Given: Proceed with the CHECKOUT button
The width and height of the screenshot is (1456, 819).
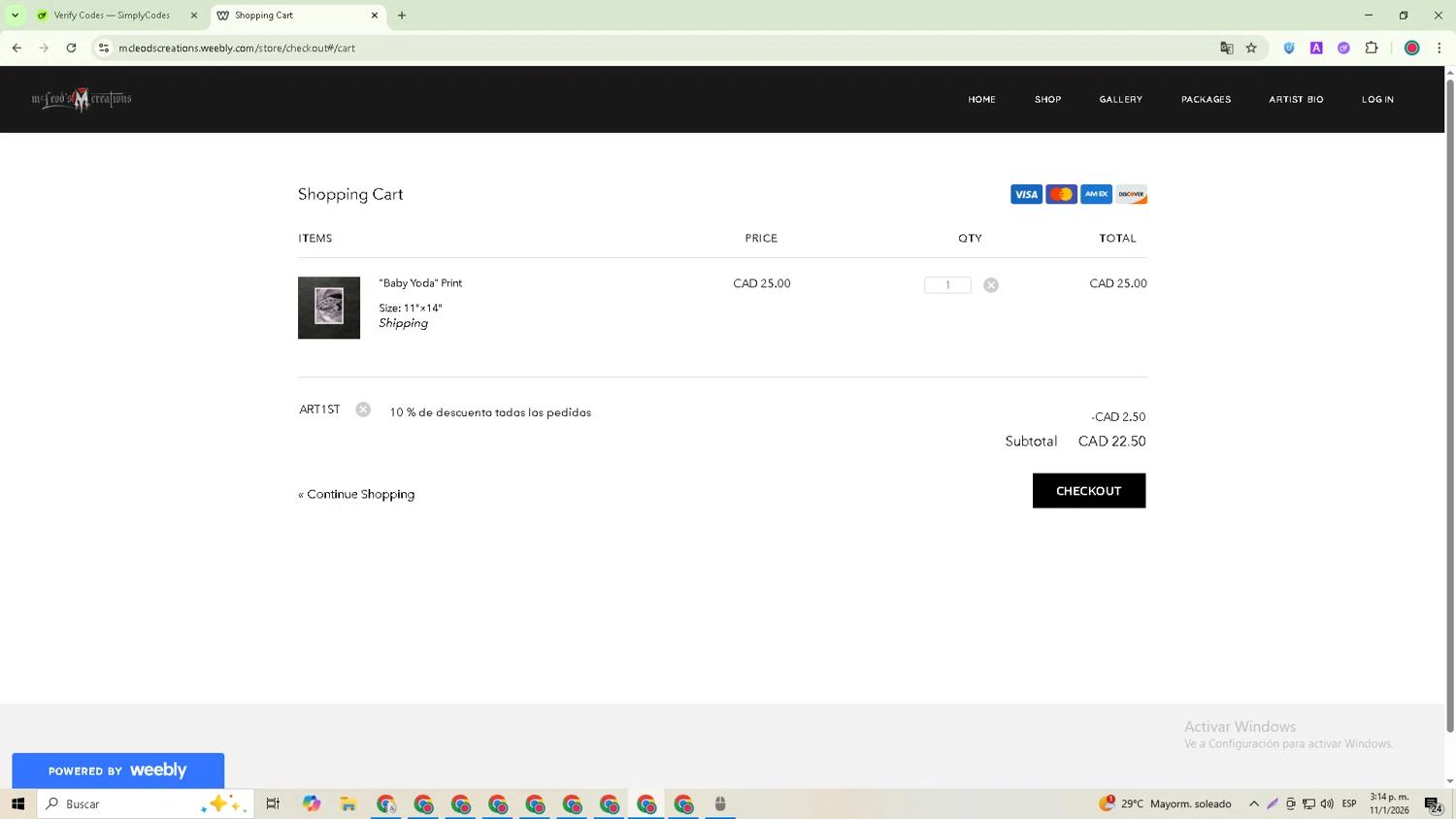Looking at the screenshot, I should point(1089,491).
